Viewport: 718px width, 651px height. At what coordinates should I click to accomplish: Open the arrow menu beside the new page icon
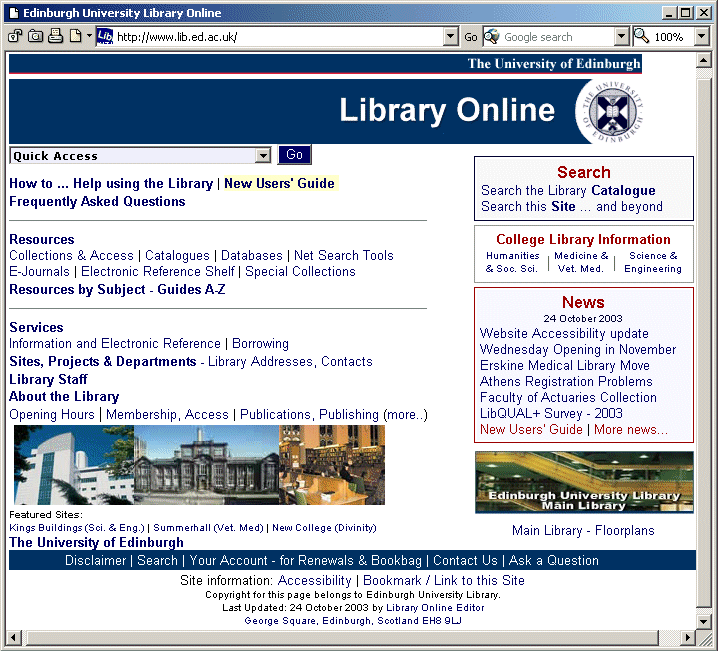point(89,36)
